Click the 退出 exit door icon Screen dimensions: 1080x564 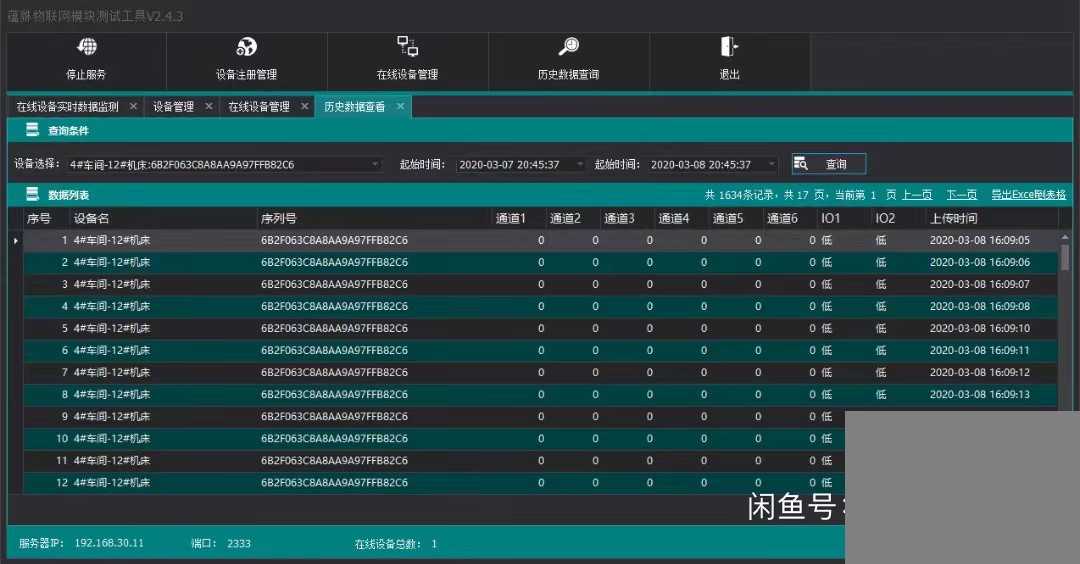[729, 47]
